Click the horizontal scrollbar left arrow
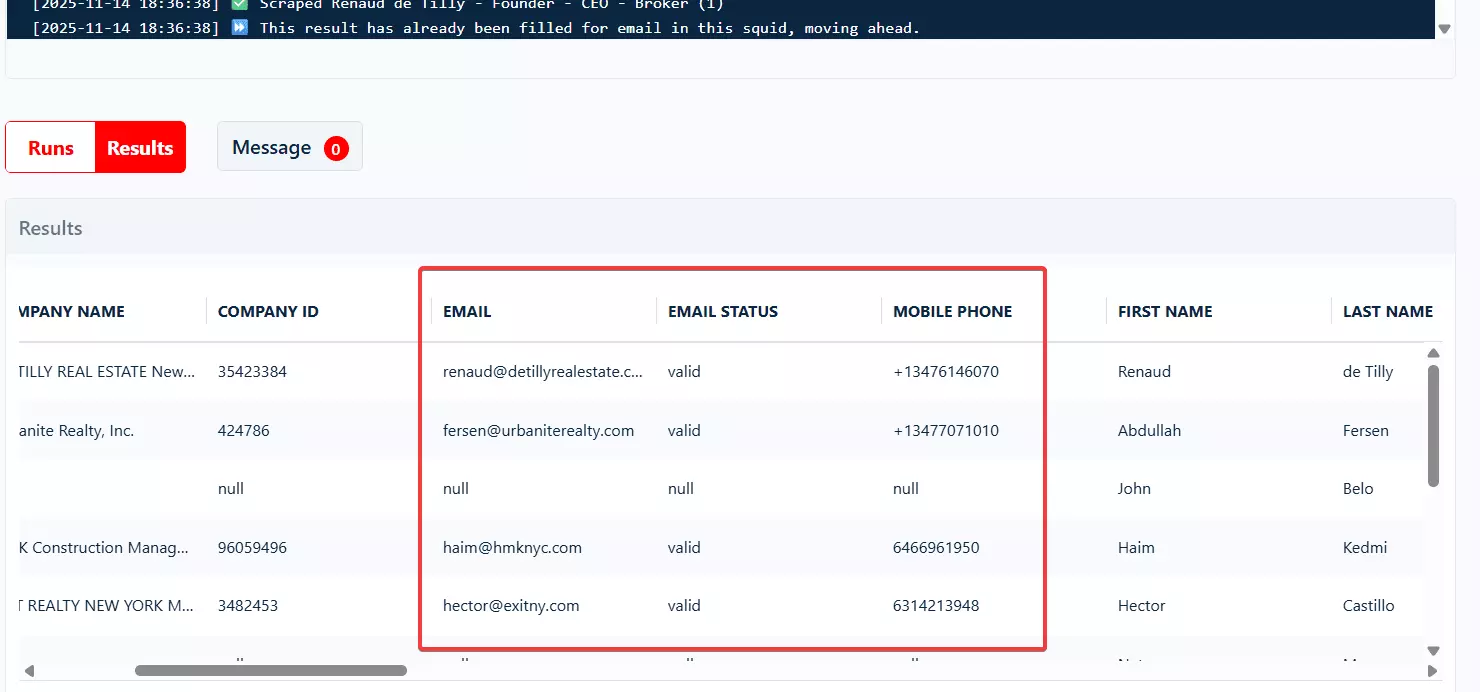Image resolution: width=1480 pixels, height=692 pixels. click(x=29, y=671)
